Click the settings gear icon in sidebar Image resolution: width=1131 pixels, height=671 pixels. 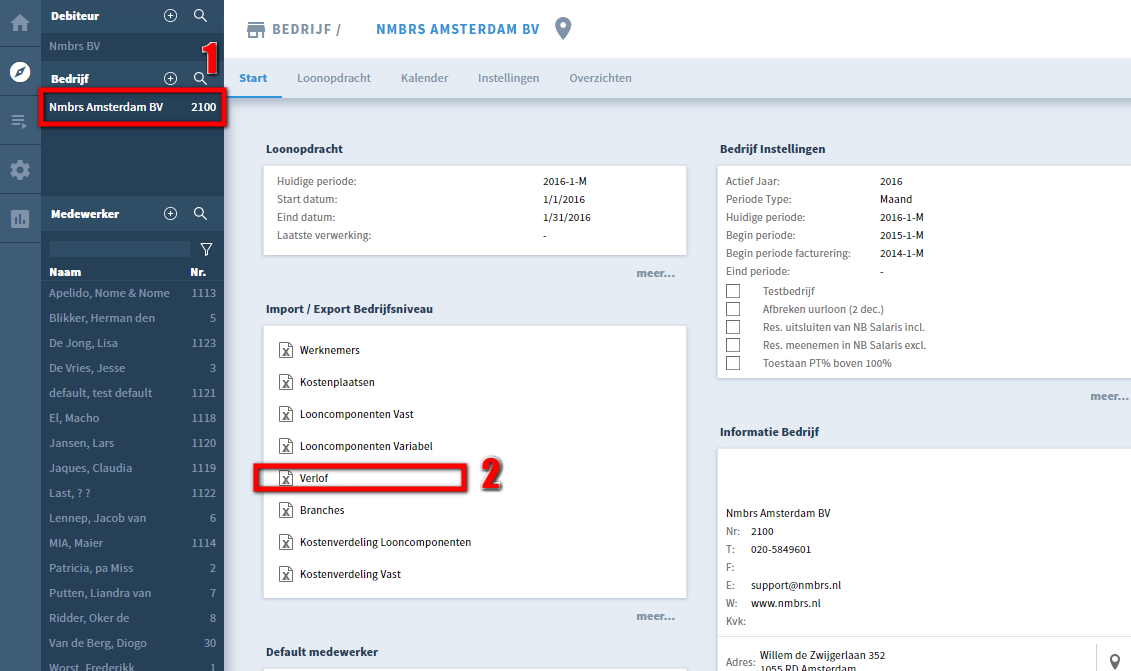point(20,170)
